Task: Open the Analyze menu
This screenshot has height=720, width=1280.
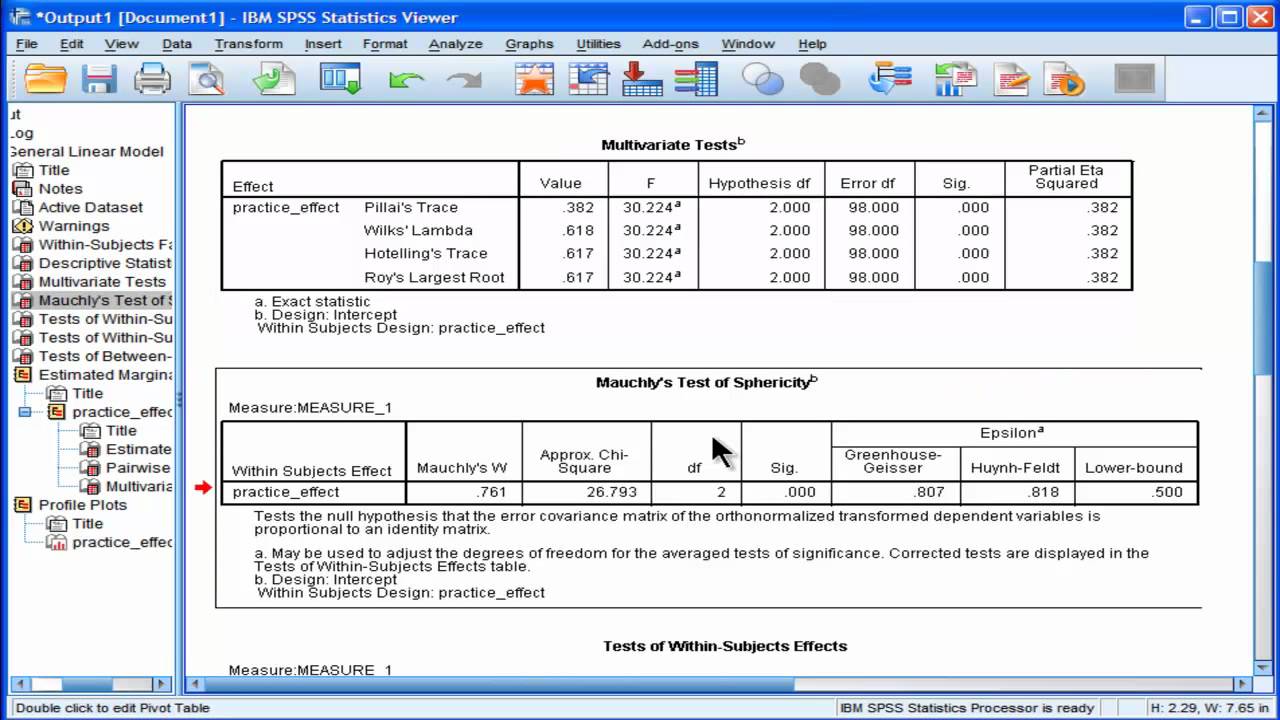Action: tap(455, 44)
